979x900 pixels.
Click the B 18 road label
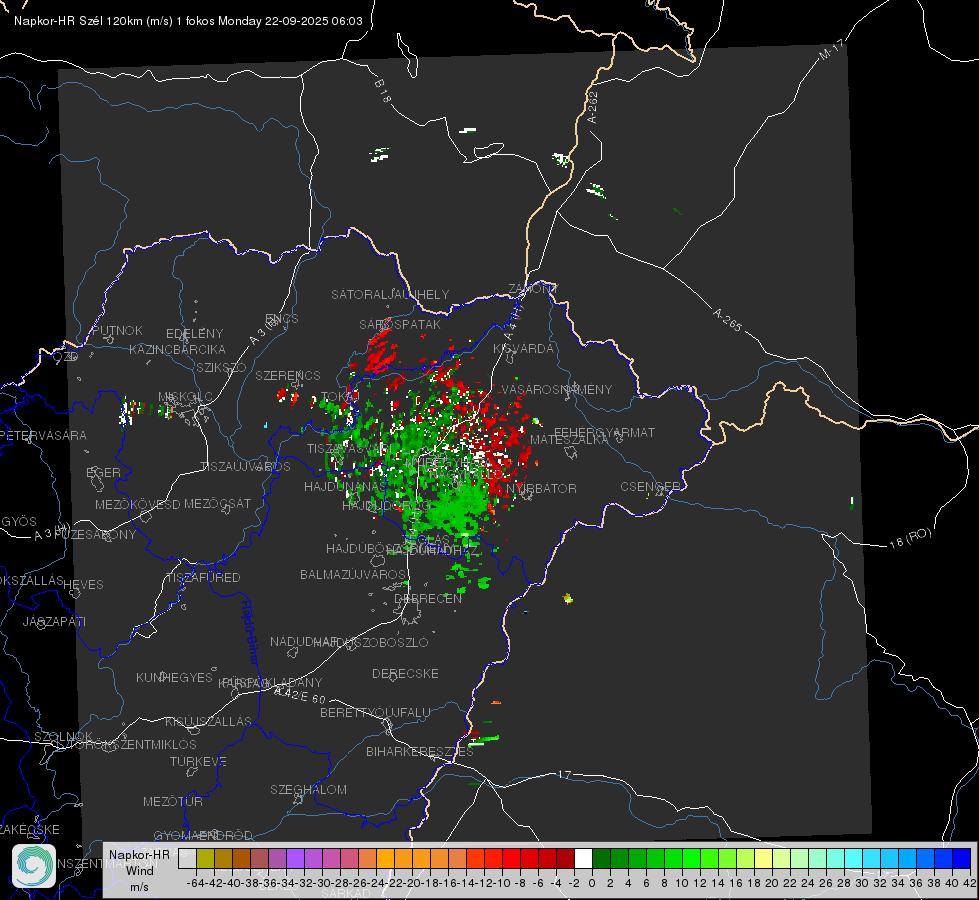(383, 91)
